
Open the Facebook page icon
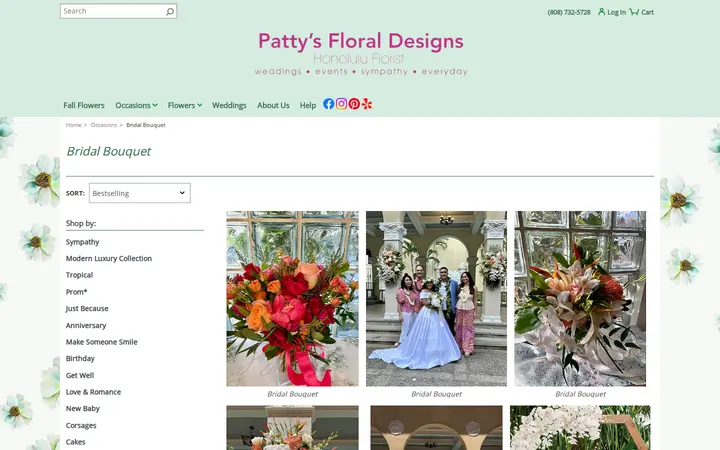328,104
